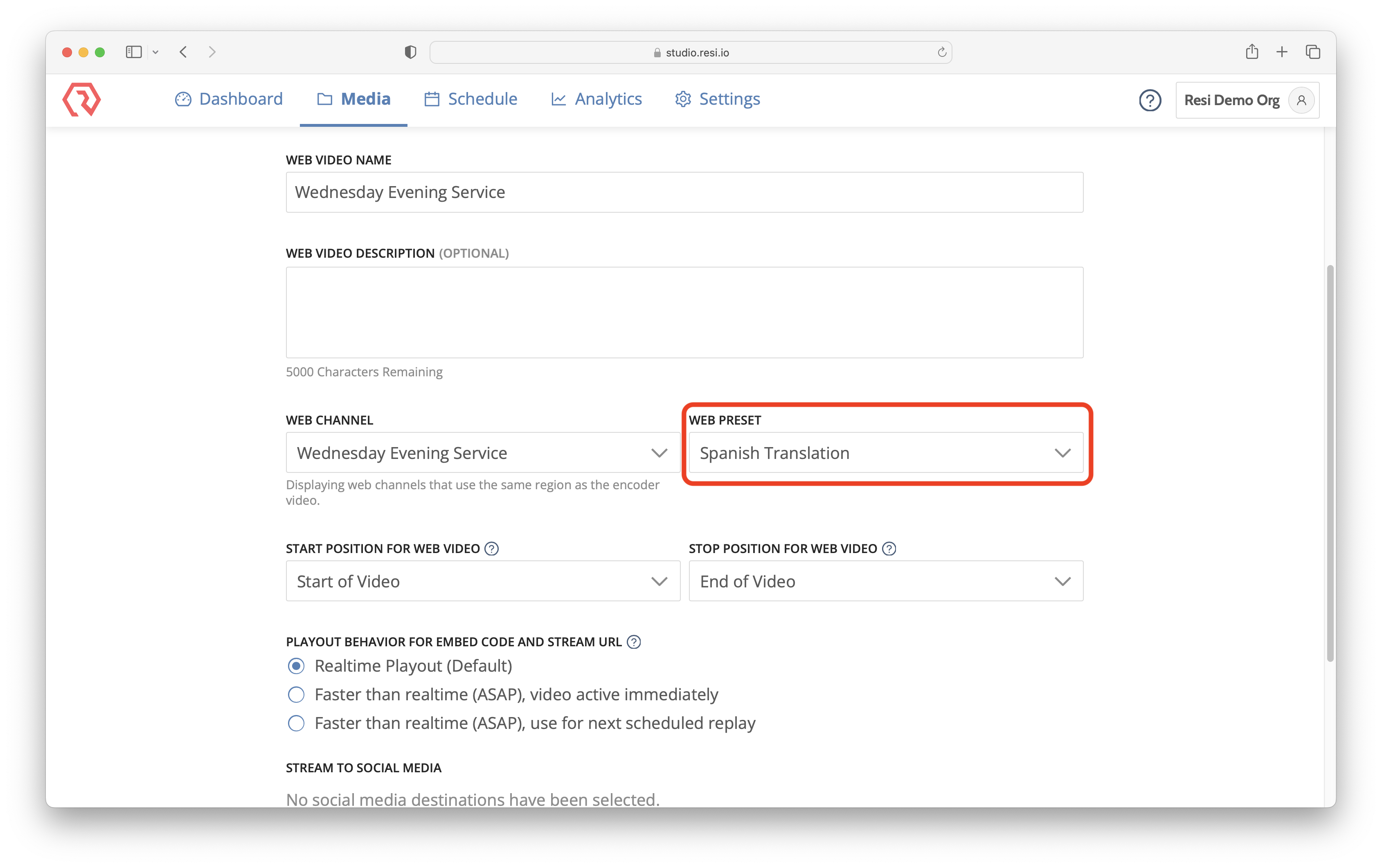1382x868 pixels.
Task: Enable faster than realtime with immediate video
Action: point(296,694)
